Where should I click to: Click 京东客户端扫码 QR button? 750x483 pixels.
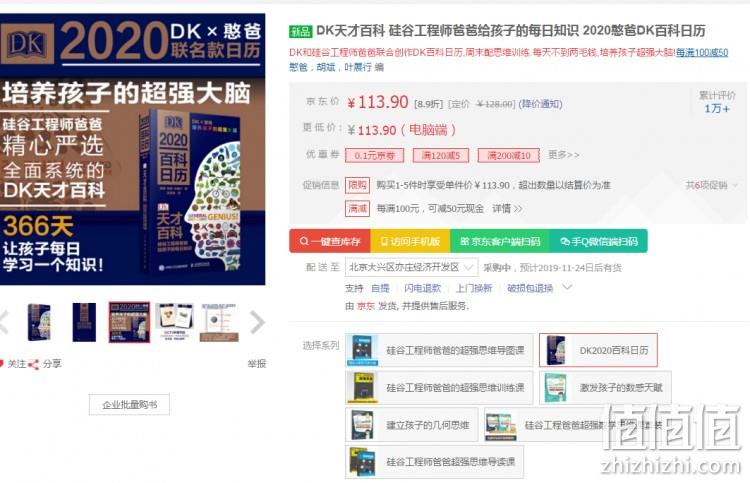click(500, 241)
